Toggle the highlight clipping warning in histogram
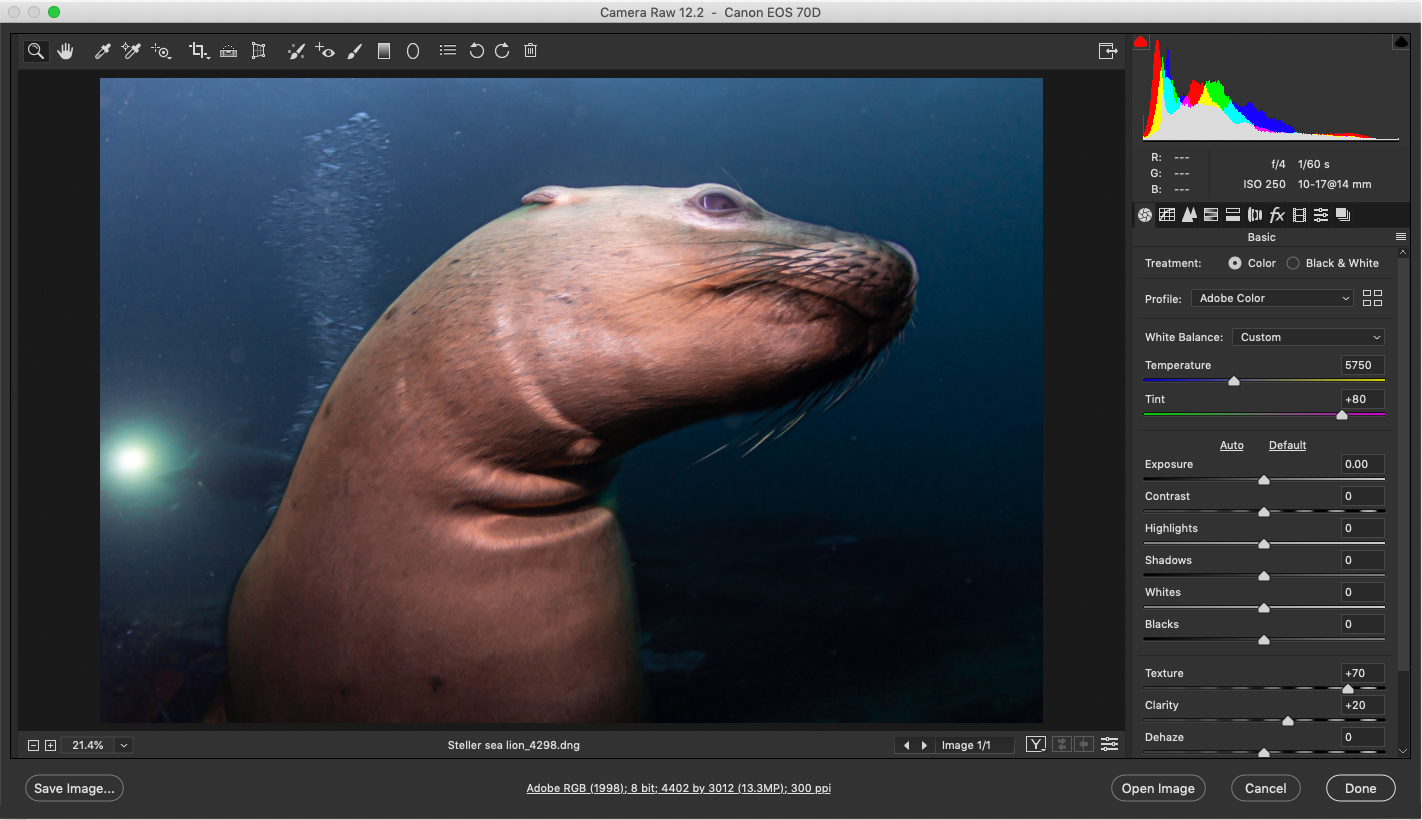This screenshot has width=1422, height=820. [1400, 42]
